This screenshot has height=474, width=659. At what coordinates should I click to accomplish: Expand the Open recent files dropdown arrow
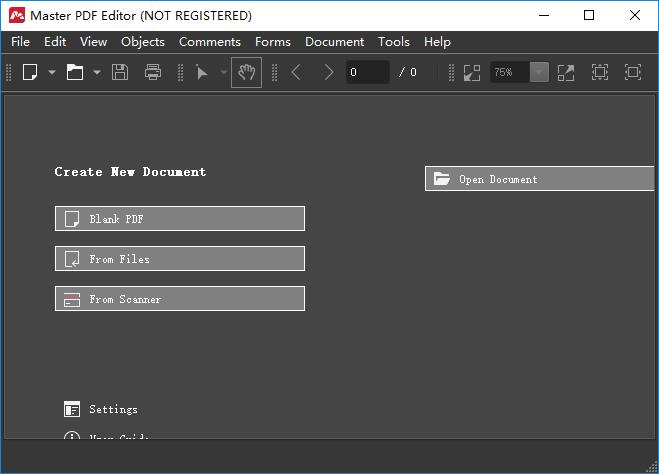tap(97, 72)
